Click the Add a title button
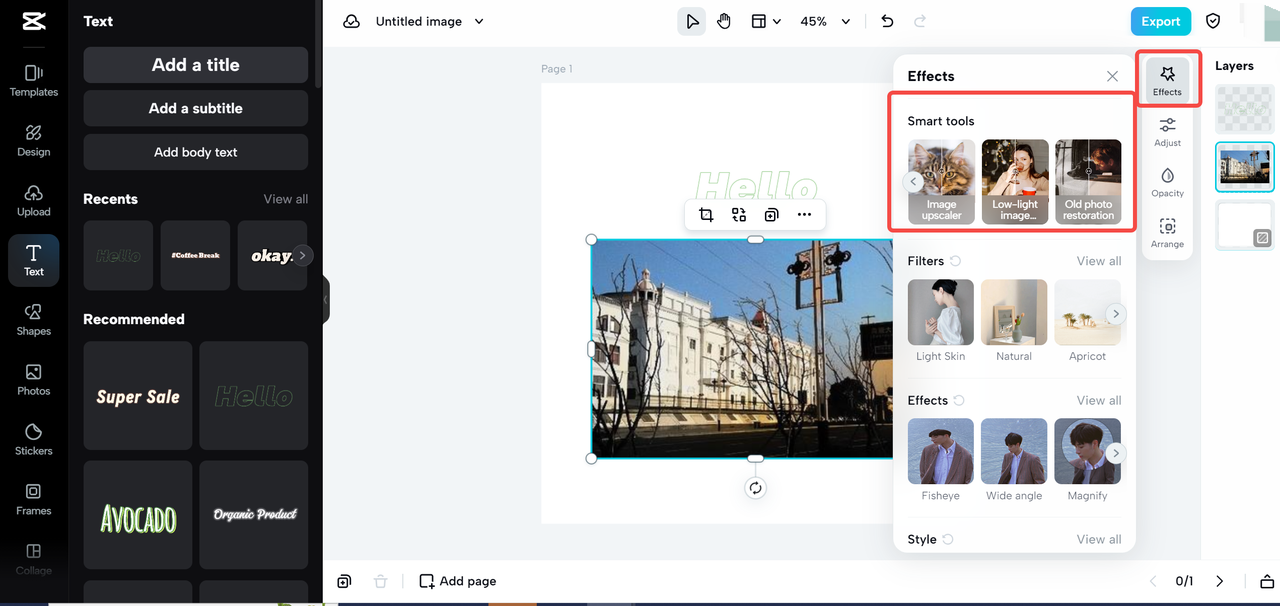This screenshot has height=606, width=1280. coord(196,65)
